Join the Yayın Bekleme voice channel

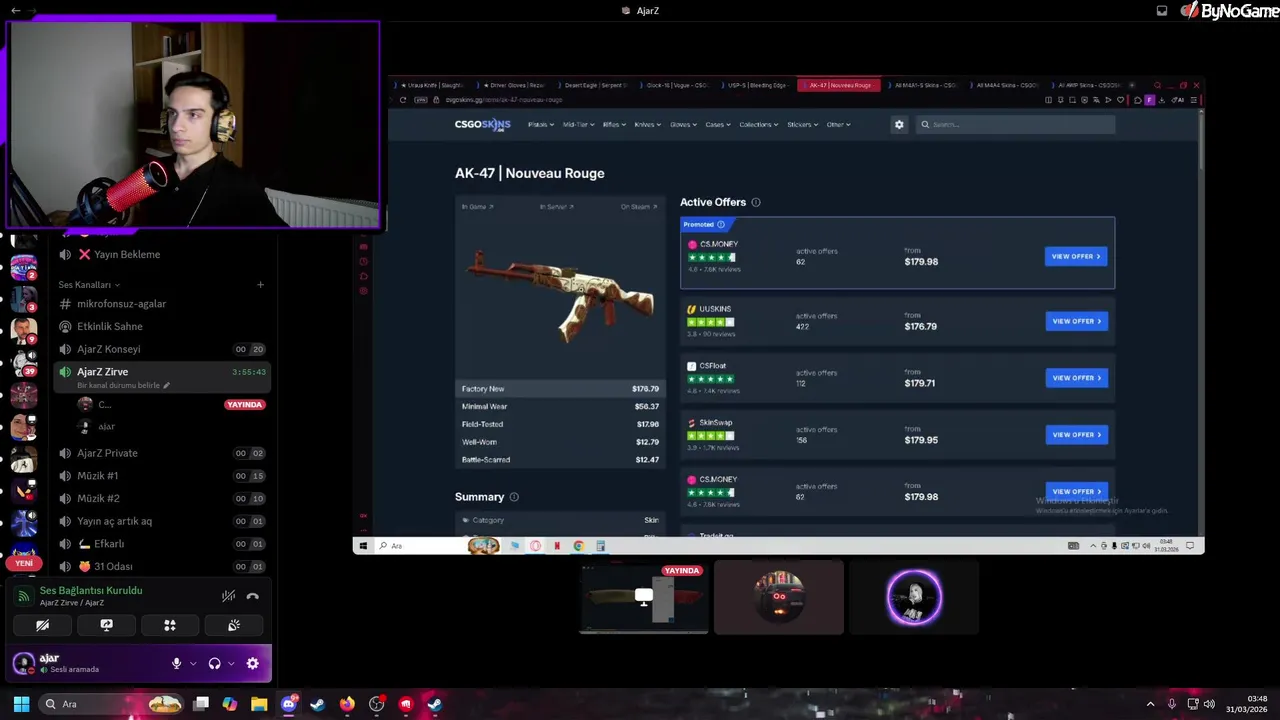pyautogui.click(x=160, y=254)
